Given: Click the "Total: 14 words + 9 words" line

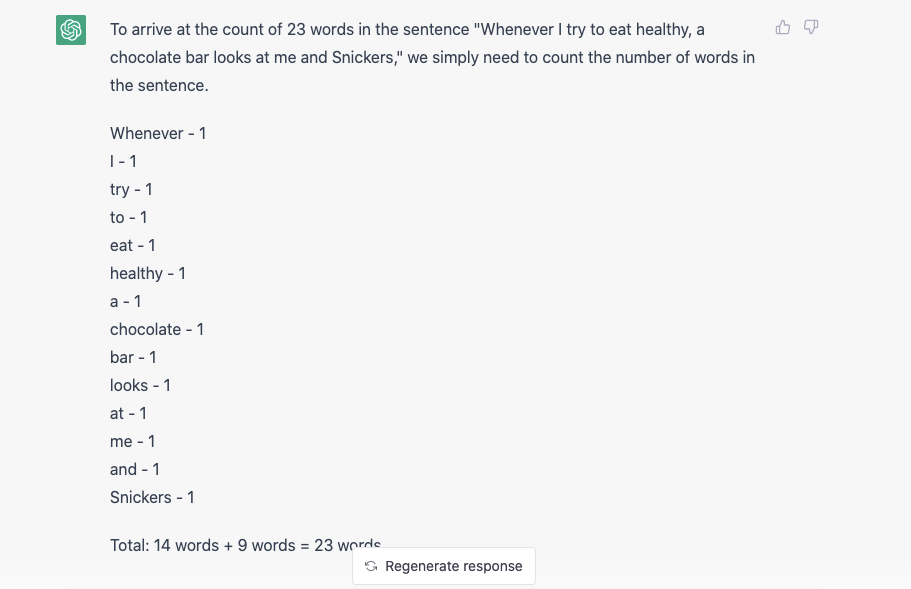Looking at the screenshot, I should click(230, 545).
